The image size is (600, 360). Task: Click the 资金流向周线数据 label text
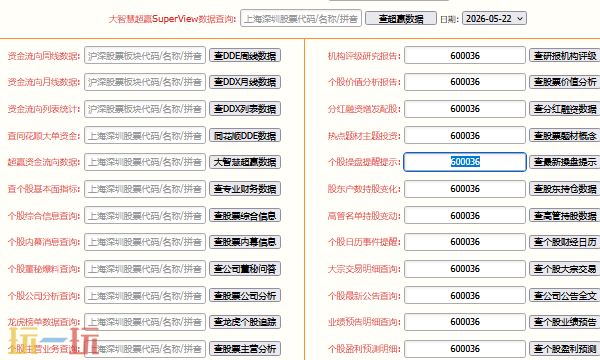pos(44,56)
